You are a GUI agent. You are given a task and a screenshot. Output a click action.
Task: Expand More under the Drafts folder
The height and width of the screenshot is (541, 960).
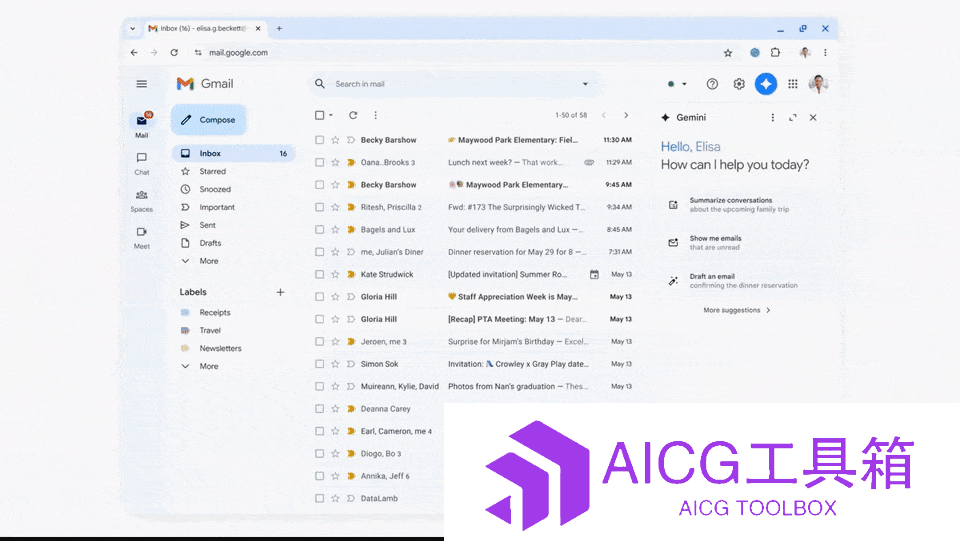[208, 261]
